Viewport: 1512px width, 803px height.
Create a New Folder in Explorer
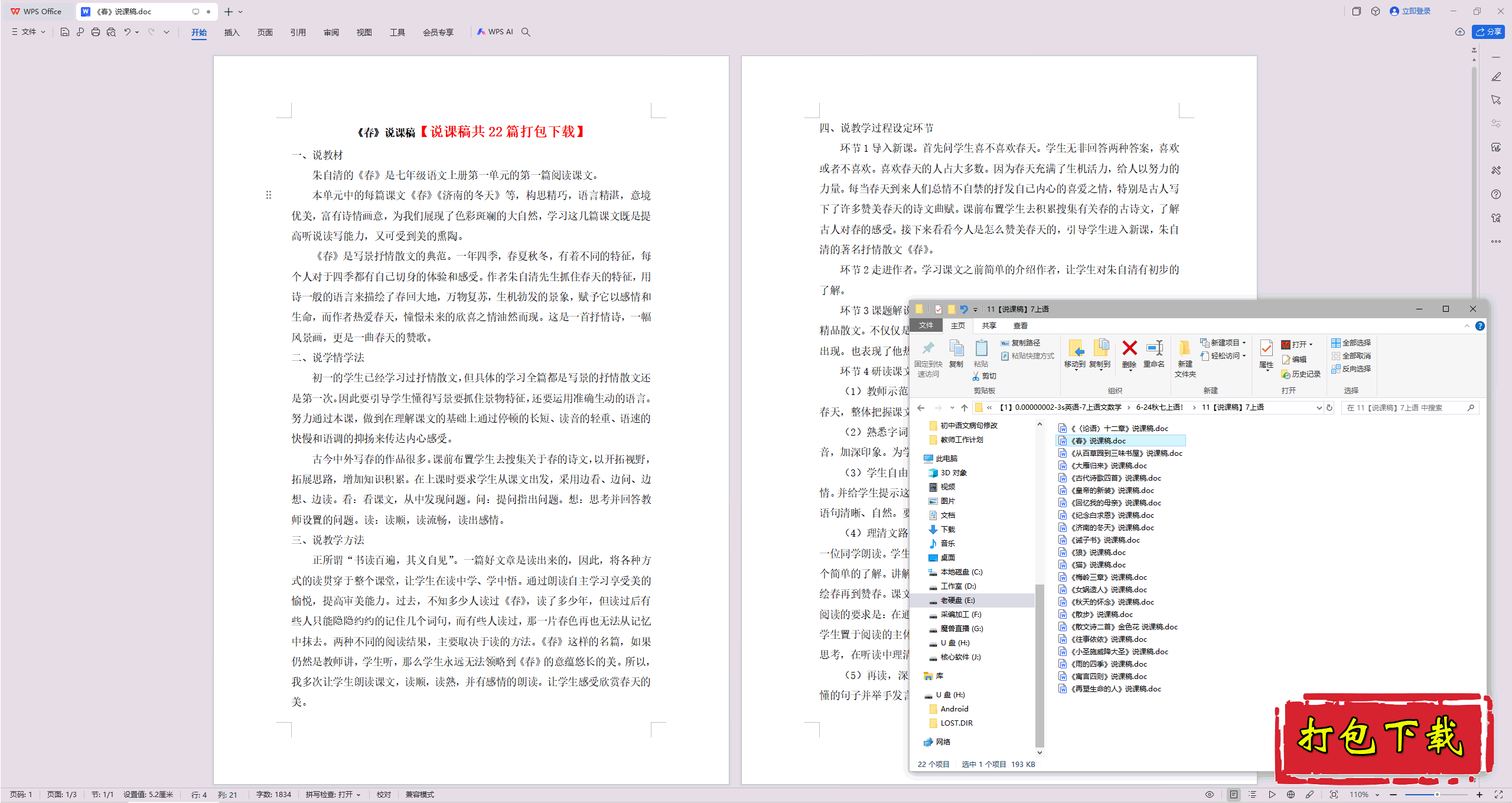1185,358
